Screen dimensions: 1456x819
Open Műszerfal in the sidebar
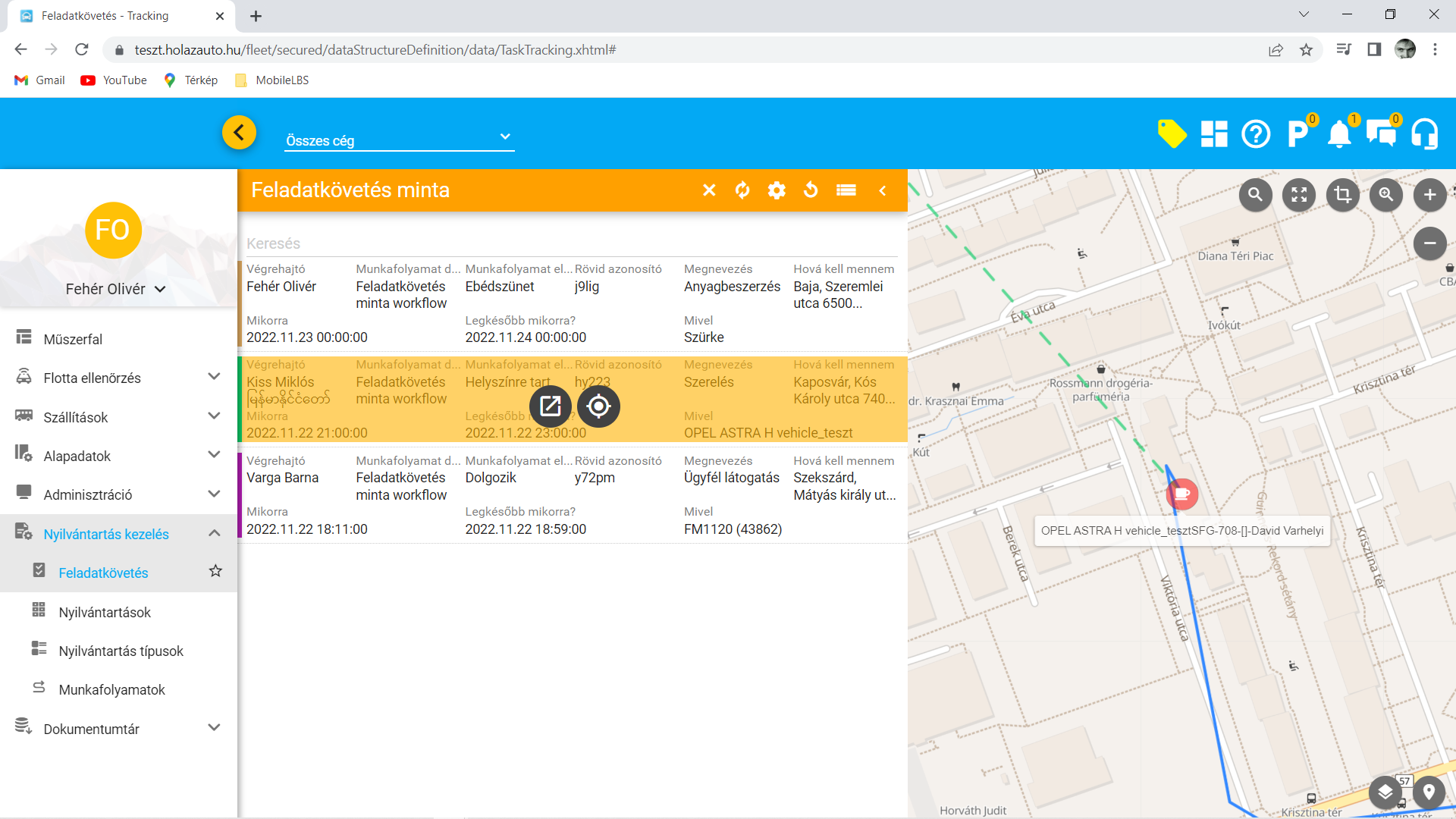(x=73, y=339)
